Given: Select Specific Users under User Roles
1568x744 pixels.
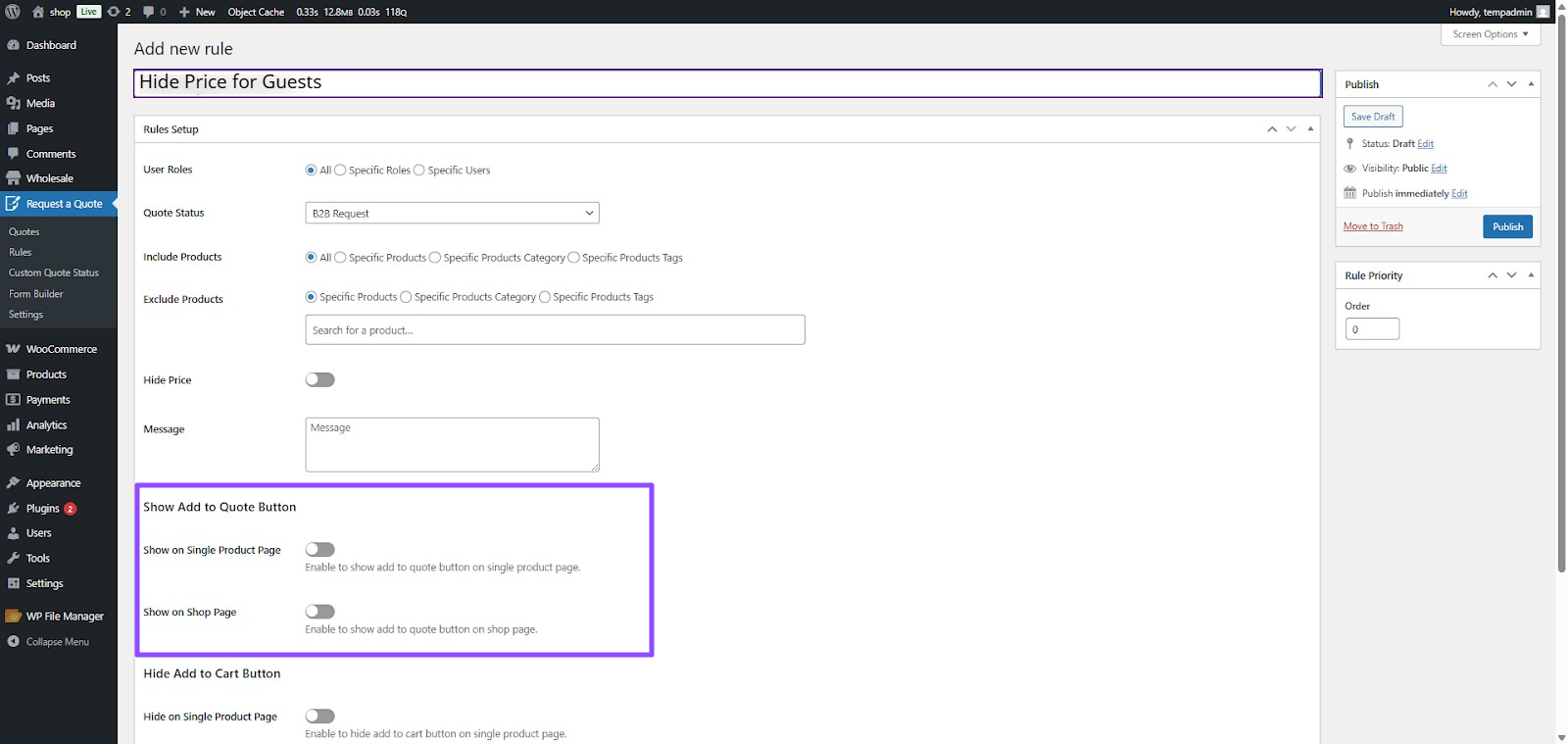Looking at the screenshot, I should point(419,171).
